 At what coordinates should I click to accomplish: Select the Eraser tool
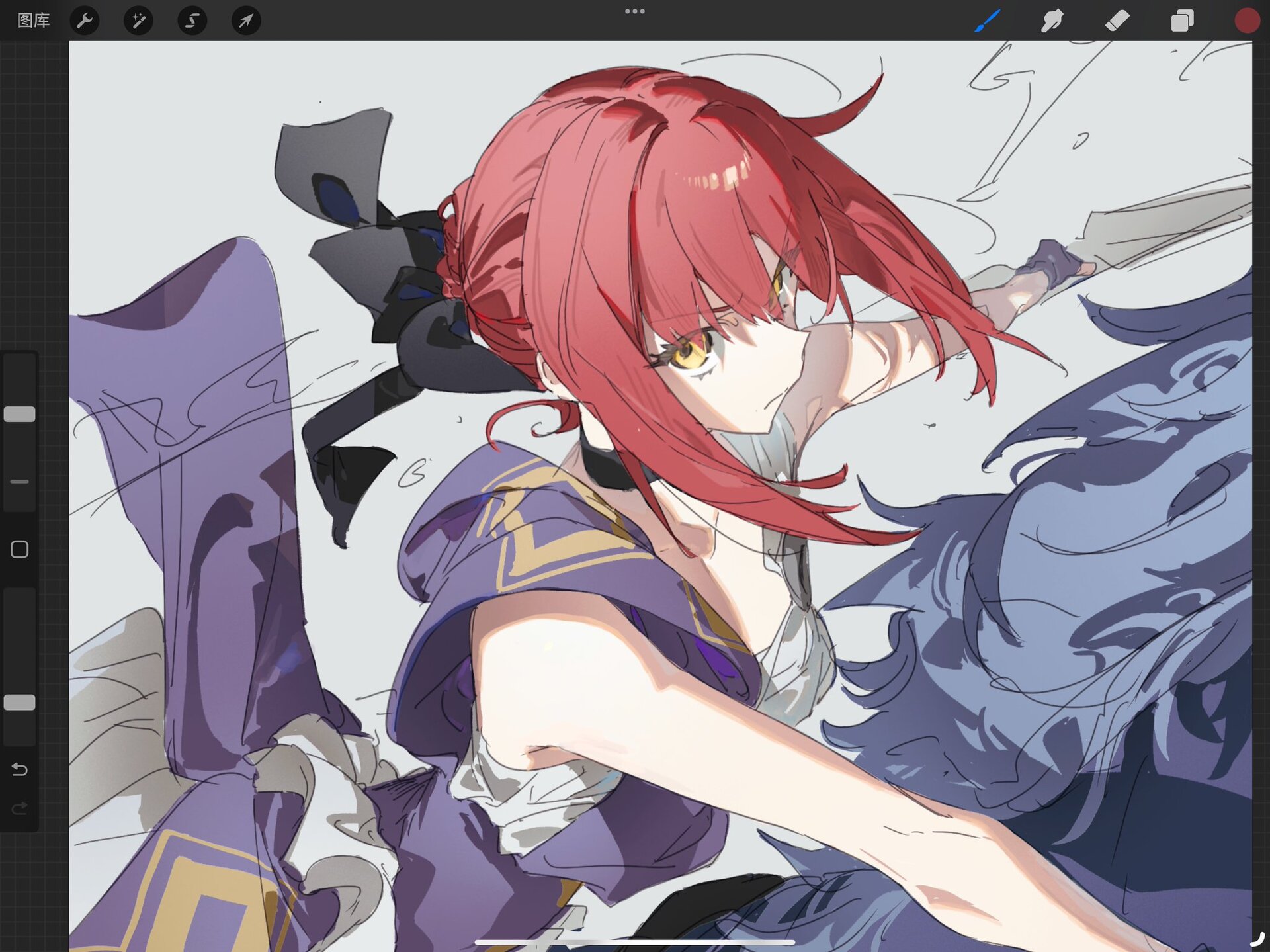[1117, 21]
